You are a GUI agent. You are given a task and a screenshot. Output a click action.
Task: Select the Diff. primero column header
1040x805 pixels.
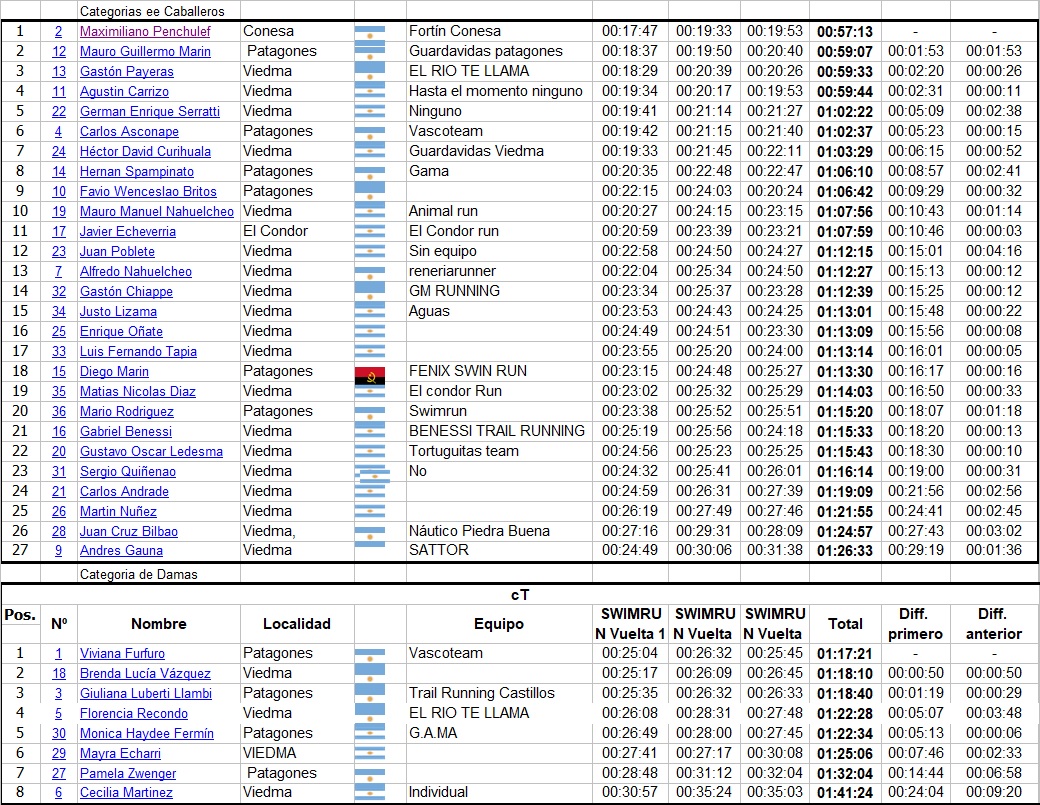pos(915,624)
